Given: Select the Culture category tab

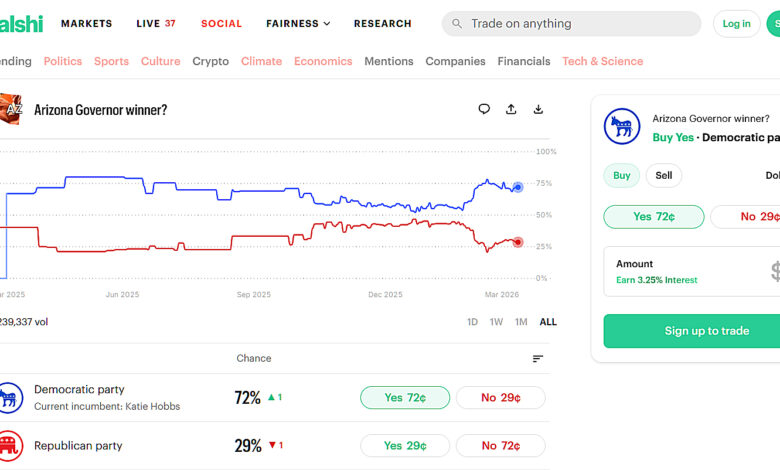Looking at the screenshot, I should click(161, 61).
